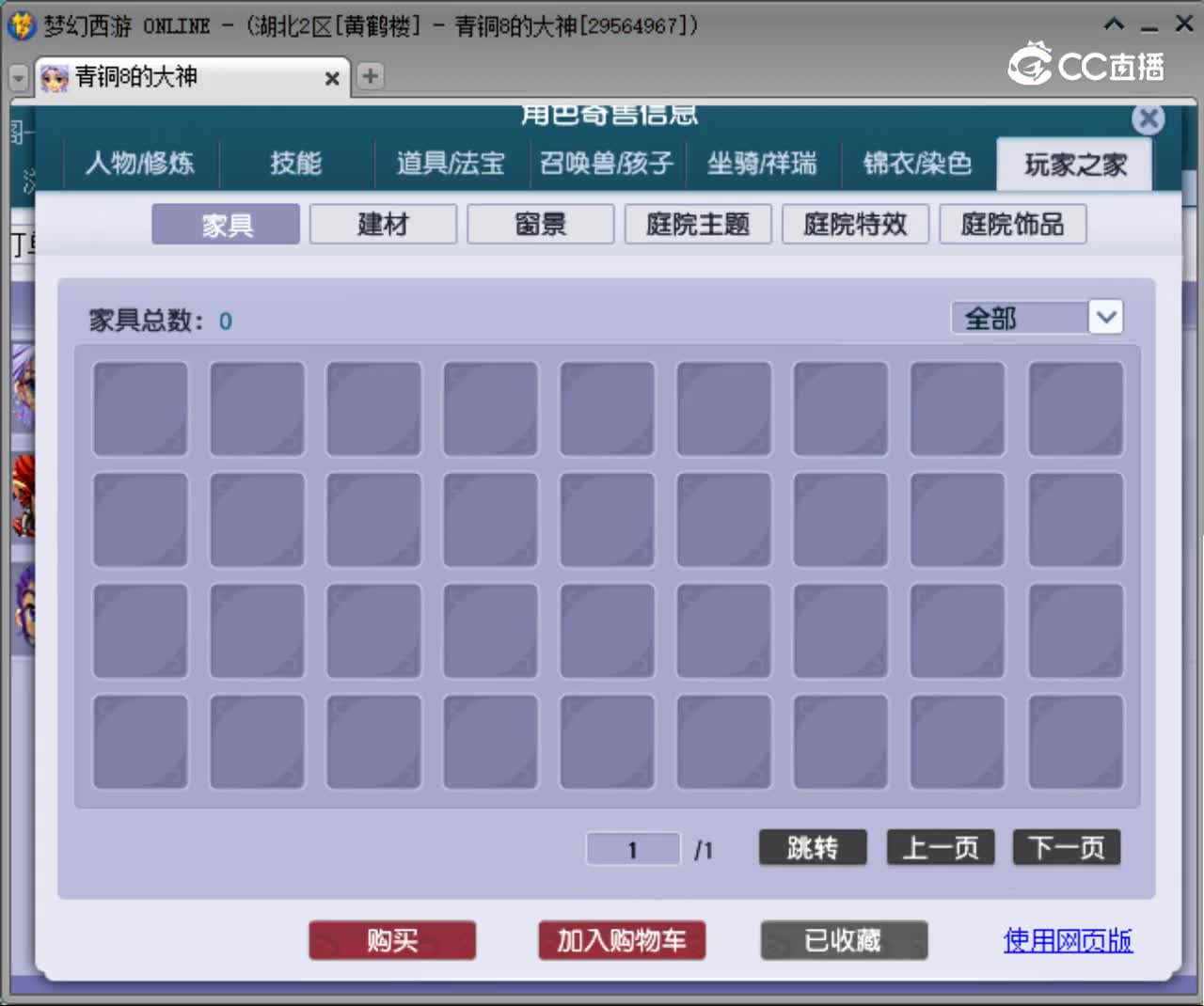Open the 锦衣/染色 tab
Viewport: 1204px width, 1006px height.
click(x=917, y=164)
